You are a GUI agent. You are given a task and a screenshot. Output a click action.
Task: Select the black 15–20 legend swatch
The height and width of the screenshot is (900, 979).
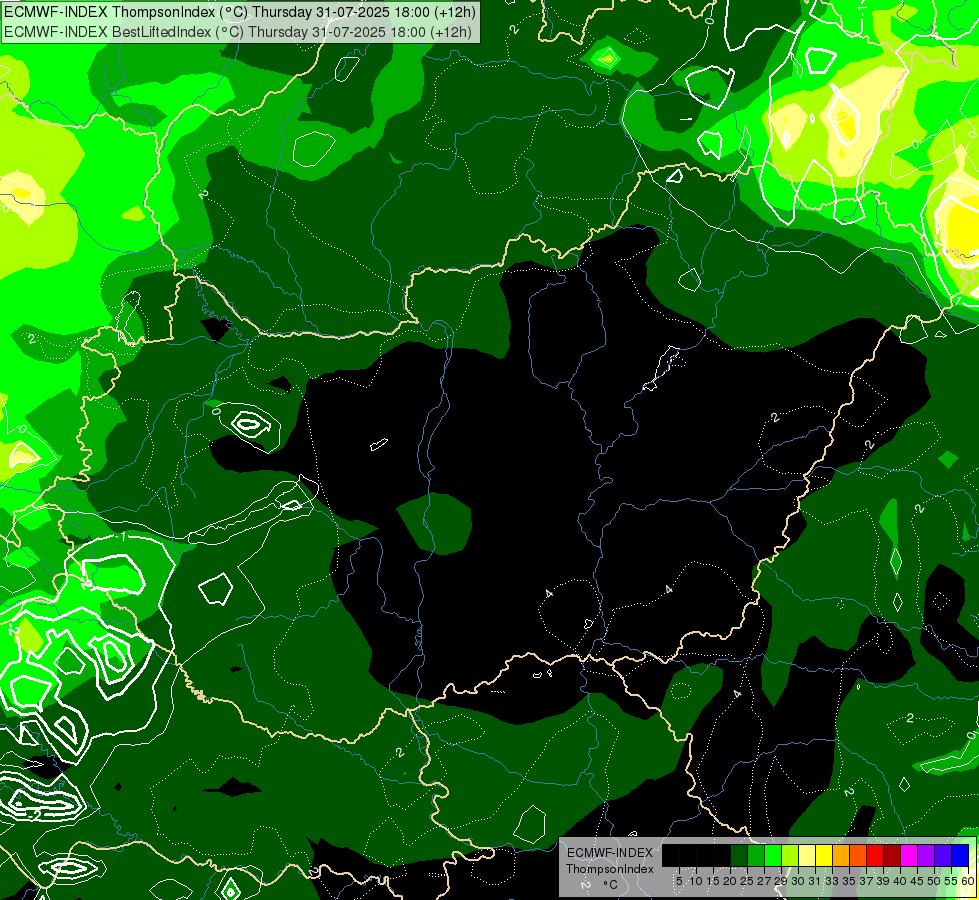pos(722,855)
